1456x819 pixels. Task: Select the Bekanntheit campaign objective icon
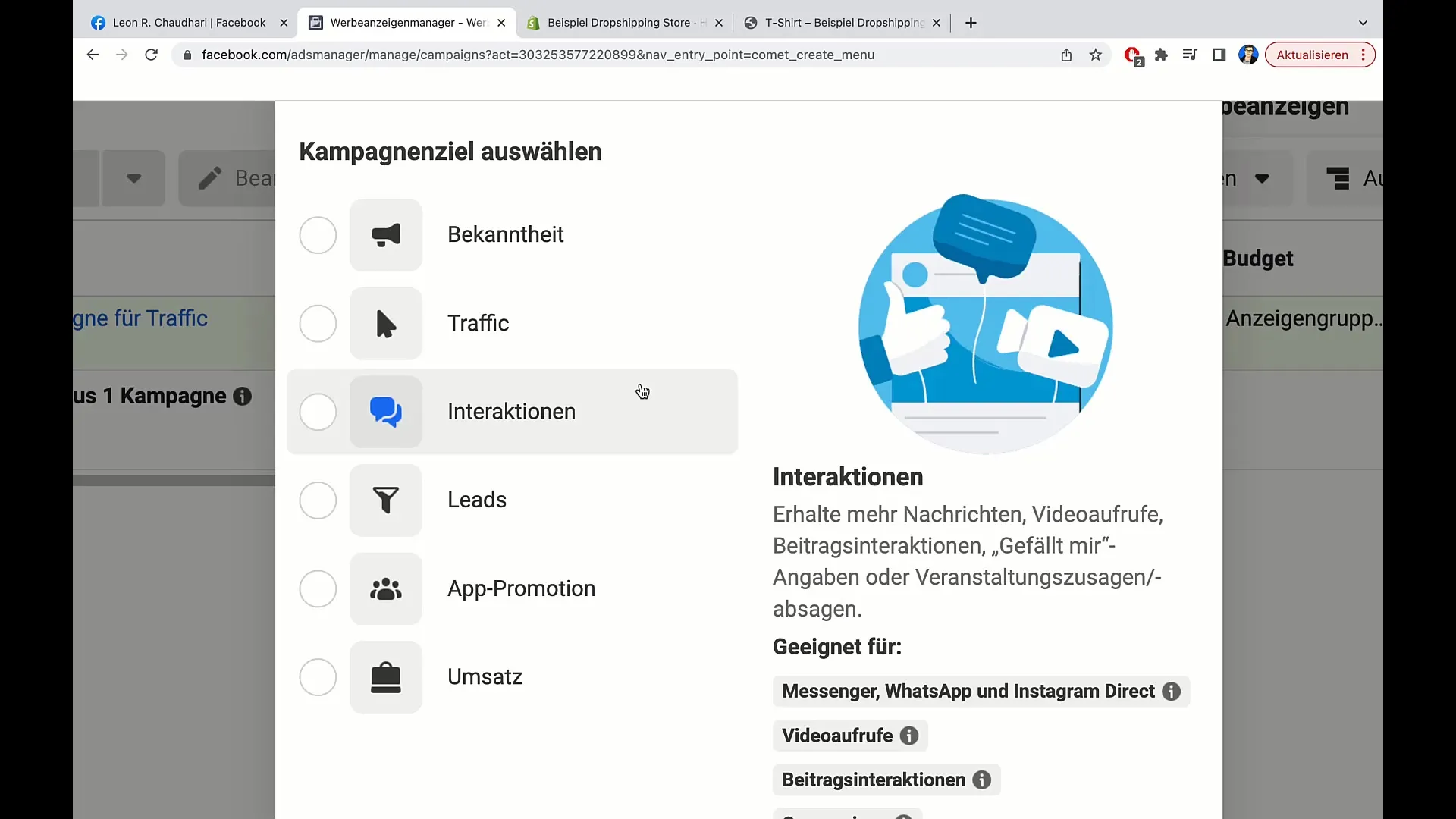[385, 234]
